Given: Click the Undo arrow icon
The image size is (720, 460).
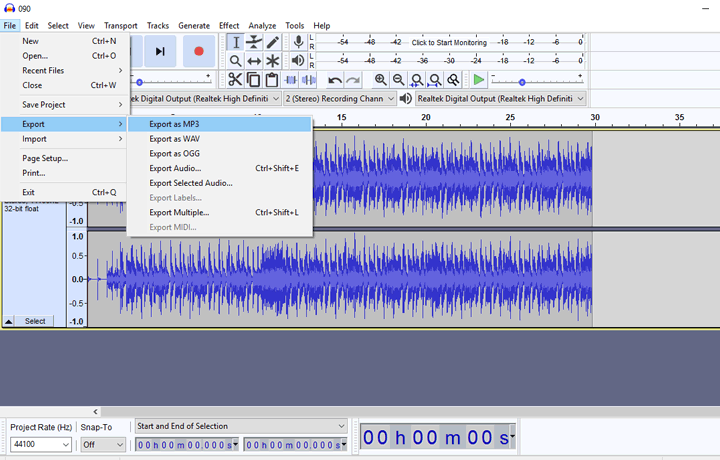Looking at the screenshot, I should point(335,80).
